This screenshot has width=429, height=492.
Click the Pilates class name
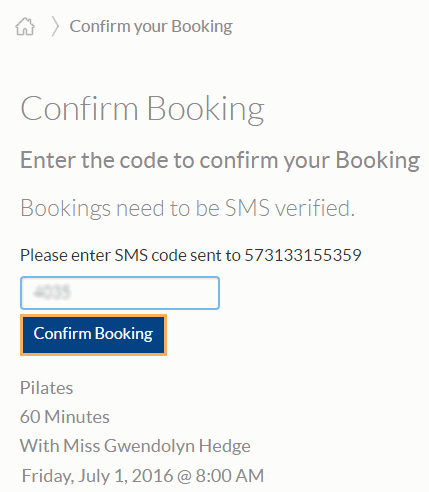(x=47, y=388)
